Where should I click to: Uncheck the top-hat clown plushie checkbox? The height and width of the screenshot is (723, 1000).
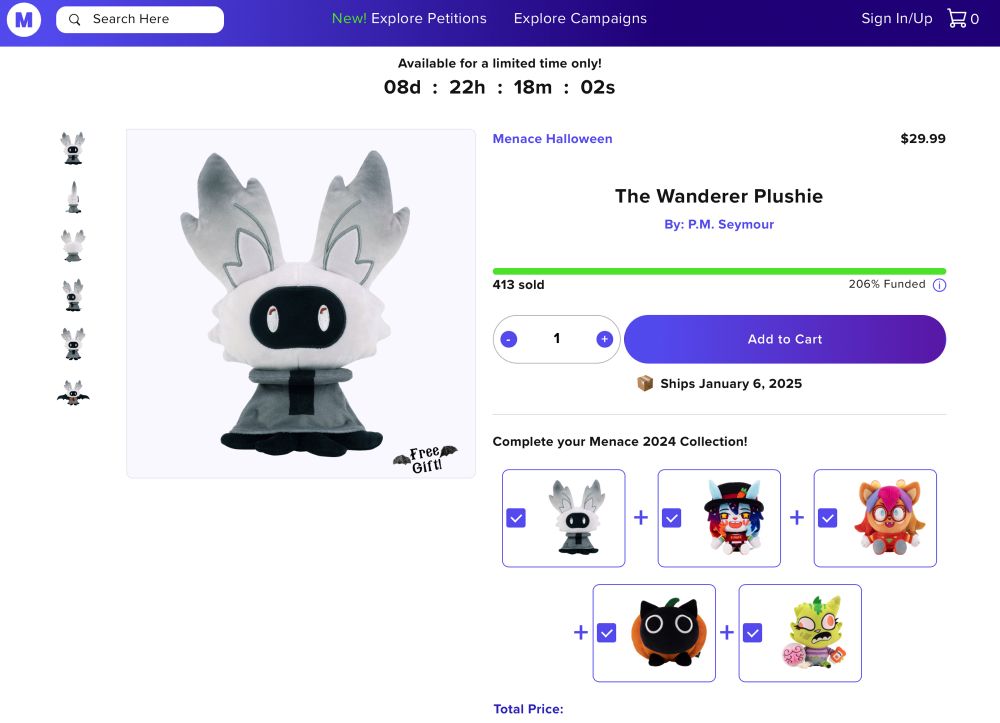672,518
